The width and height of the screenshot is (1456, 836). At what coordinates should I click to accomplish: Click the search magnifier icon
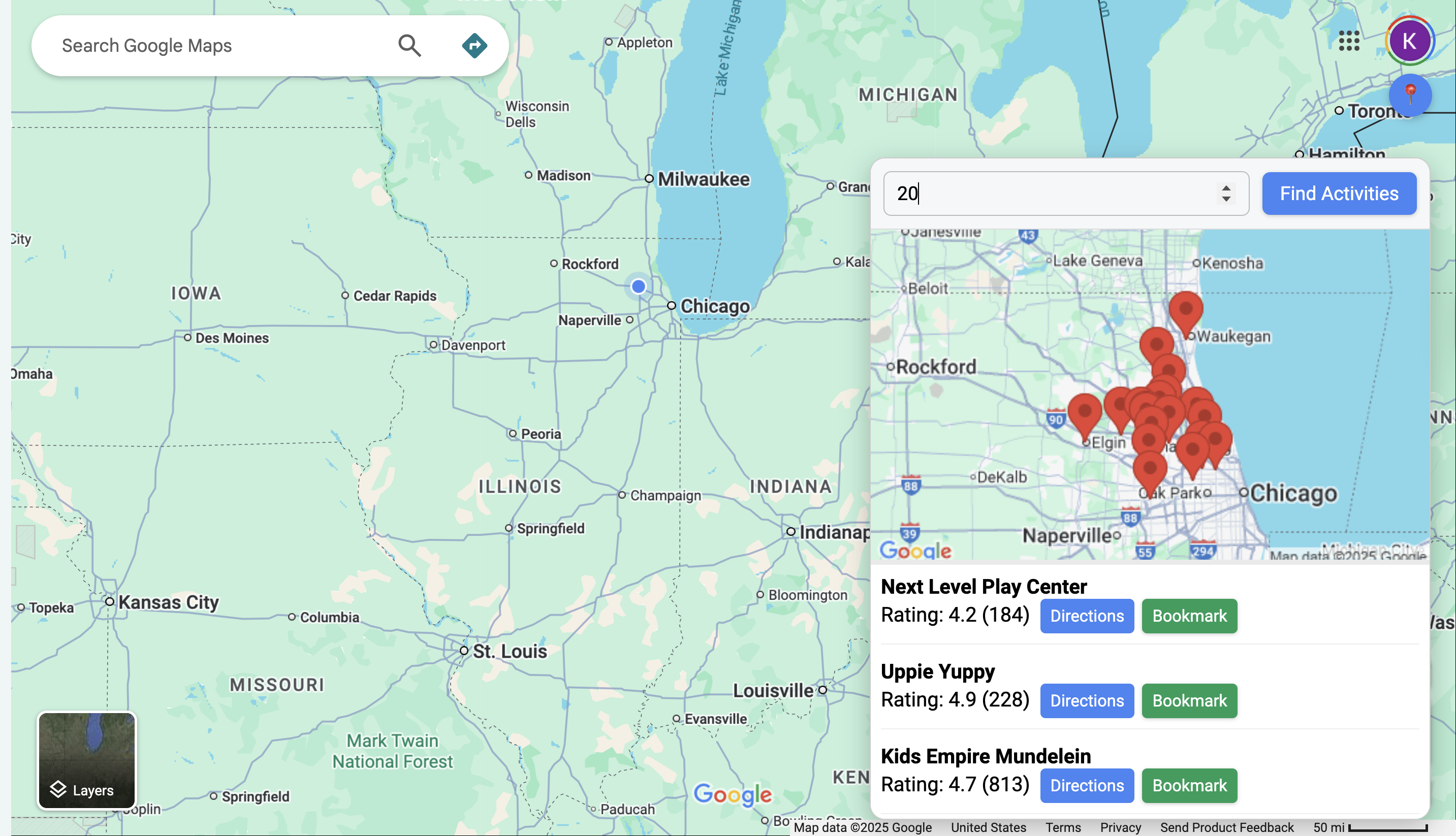click(409, 45)
